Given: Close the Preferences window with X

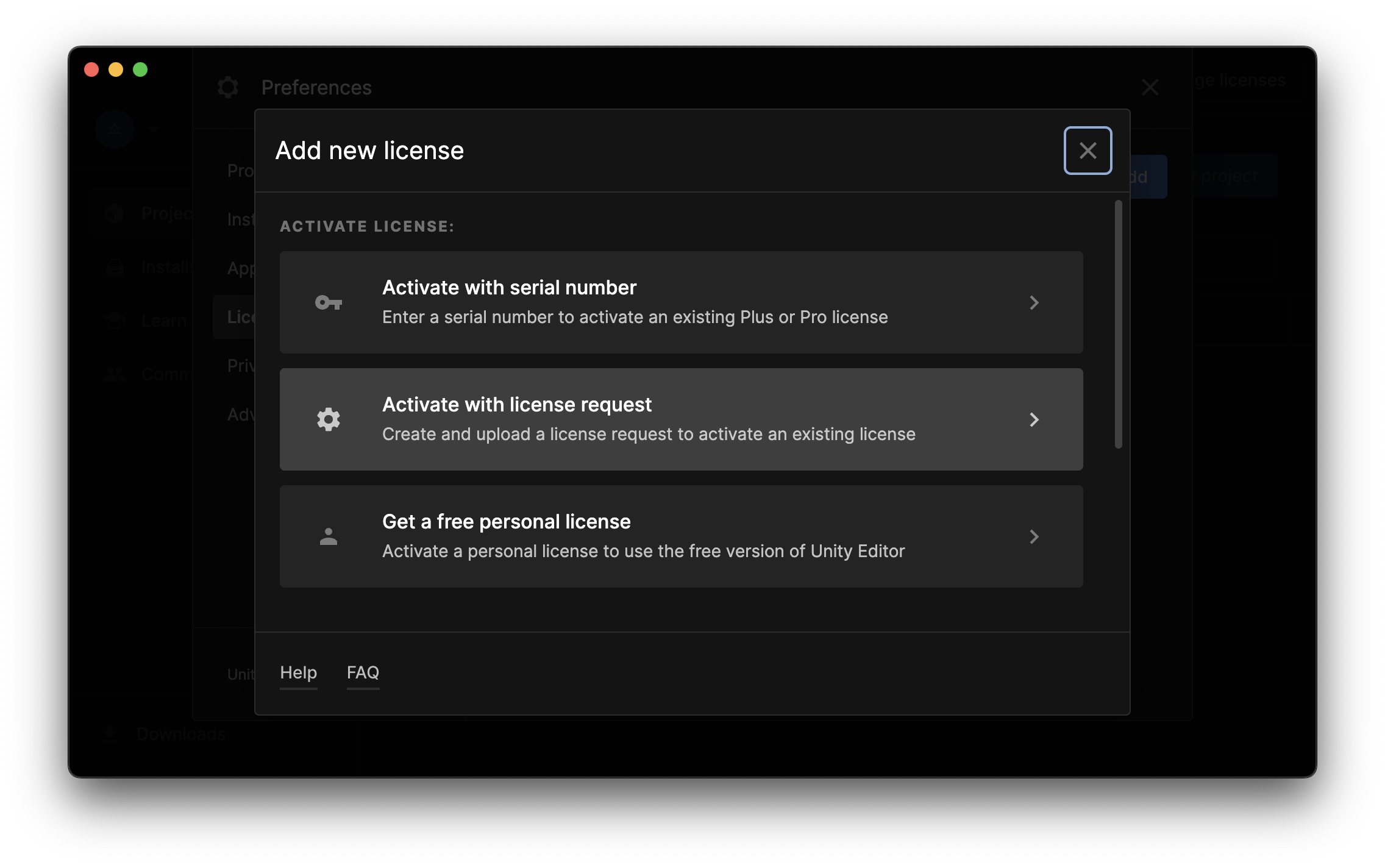Looking at the screenshot, I should (1150, 87).
